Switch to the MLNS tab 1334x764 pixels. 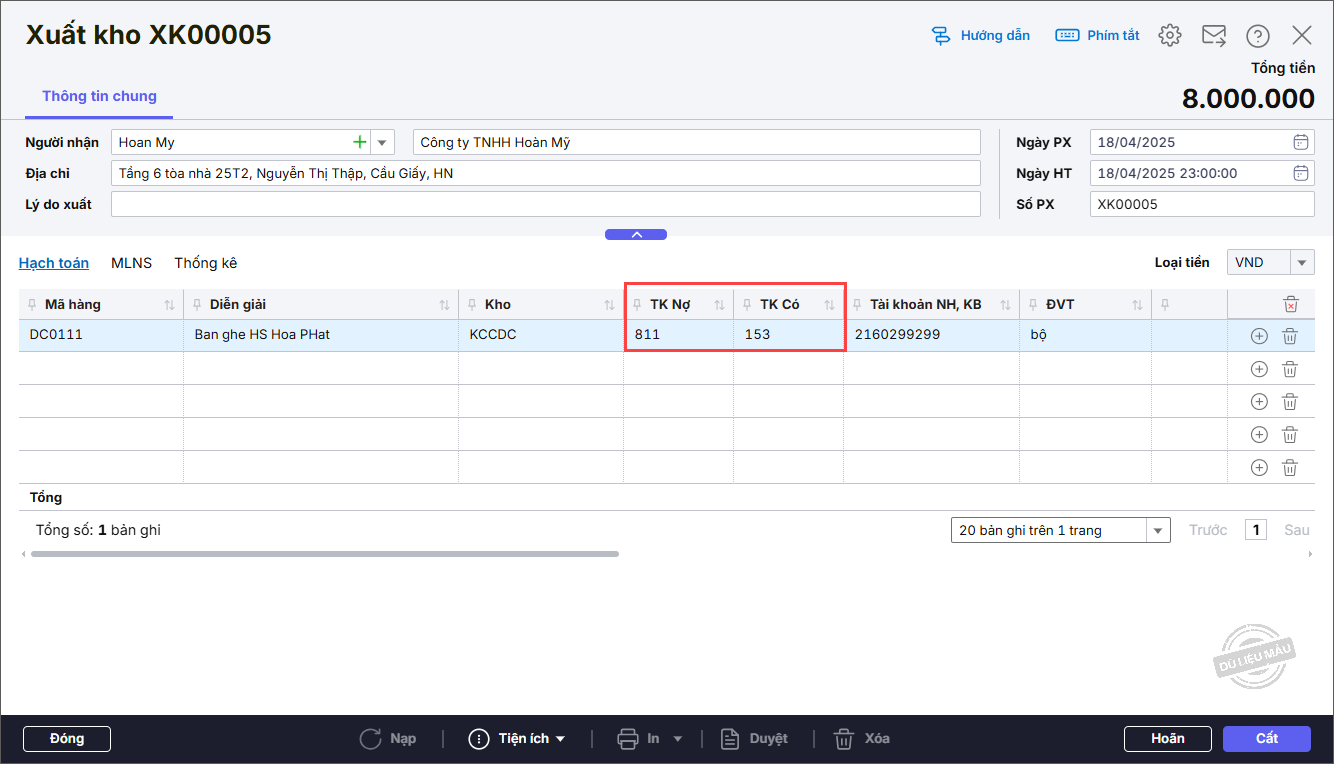point(131,263)
